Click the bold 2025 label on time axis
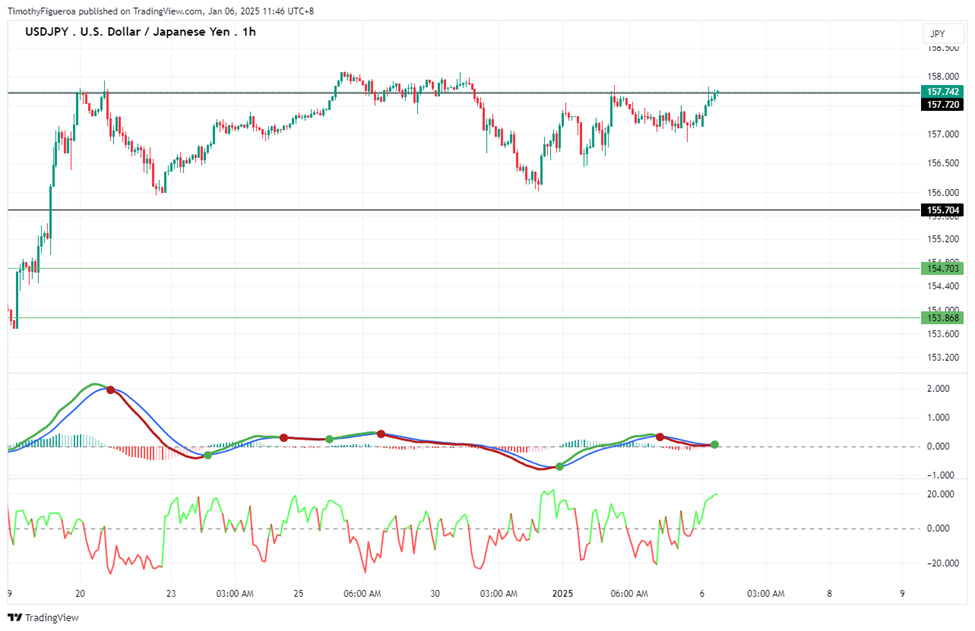The image size is (975, 631). [x=562, y=594]
